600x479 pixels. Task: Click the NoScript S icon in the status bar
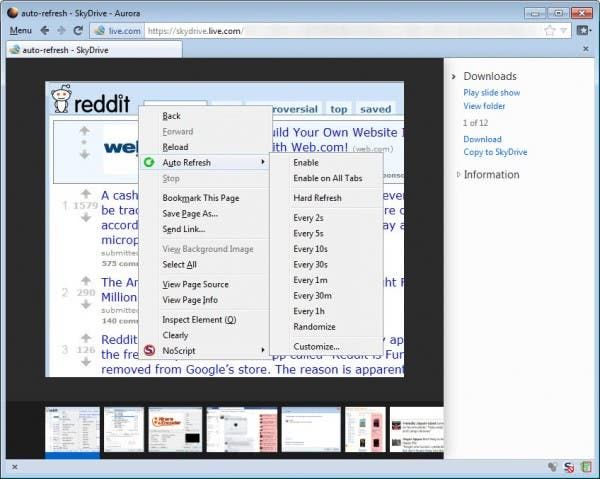tap(569, 467)
